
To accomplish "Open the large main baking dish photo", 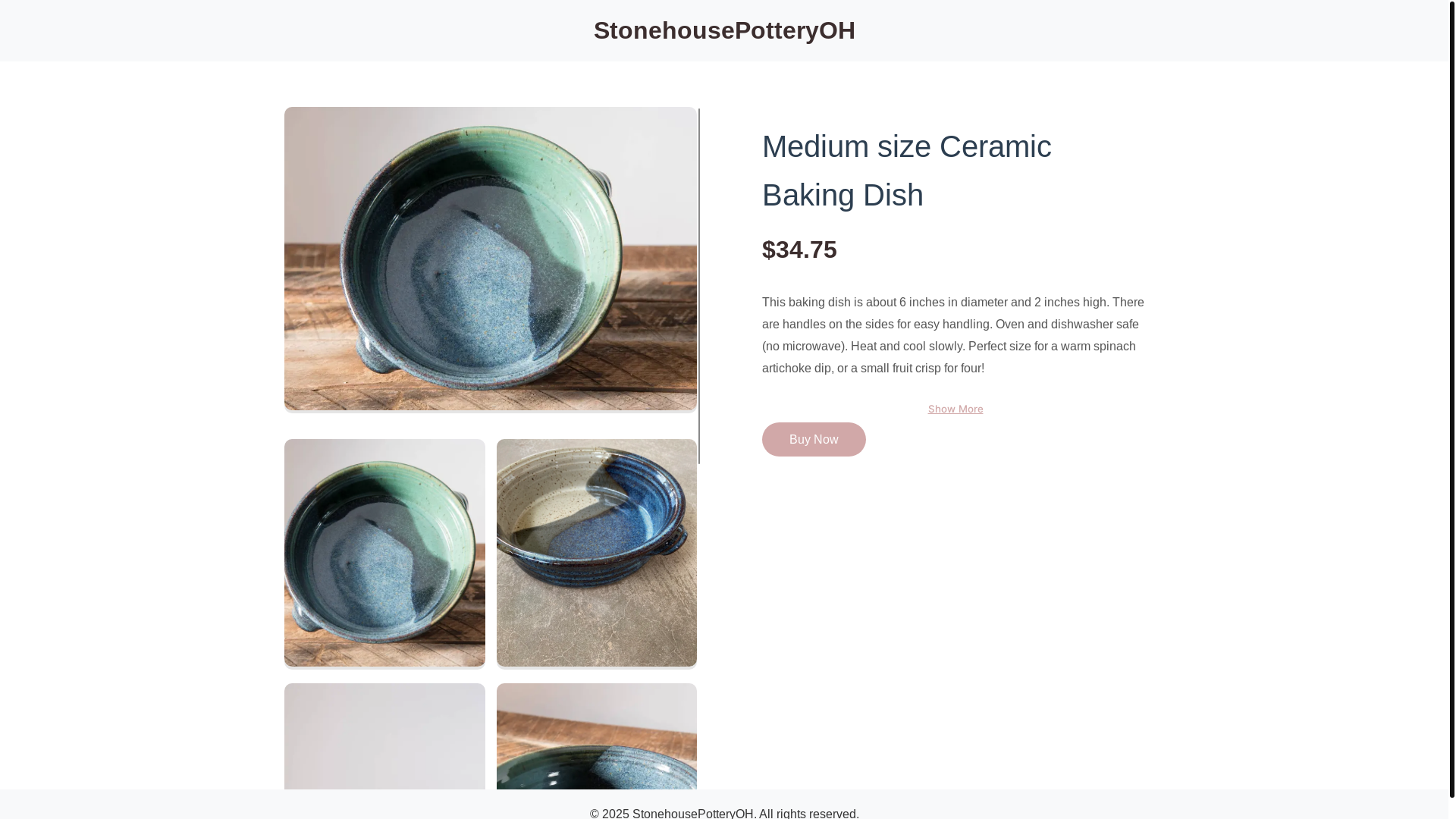I will coord(490,259).
